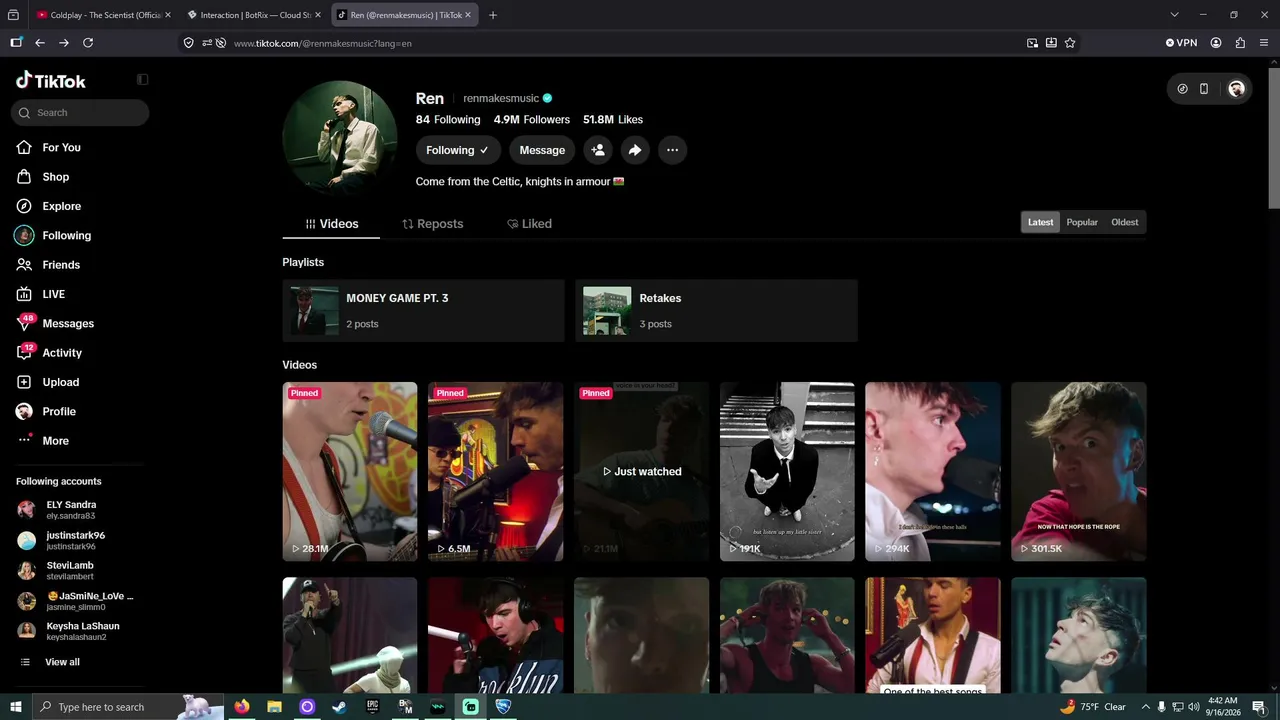Image resolution: width=1280 pixels, height=720 pixels.
Task: Switch to the Videos tab
Action: pos(331,224)
